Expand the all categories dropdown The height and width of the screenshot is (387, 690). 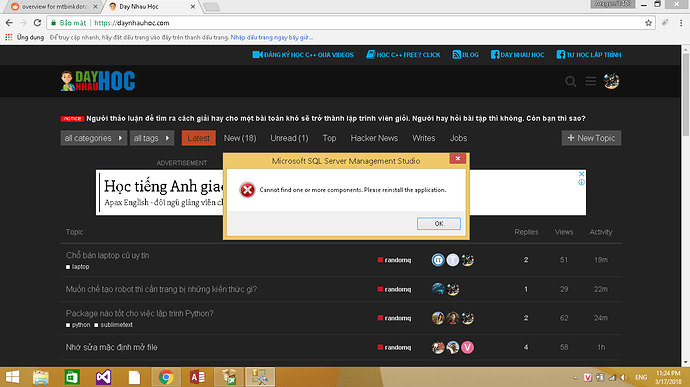[94, 138]
